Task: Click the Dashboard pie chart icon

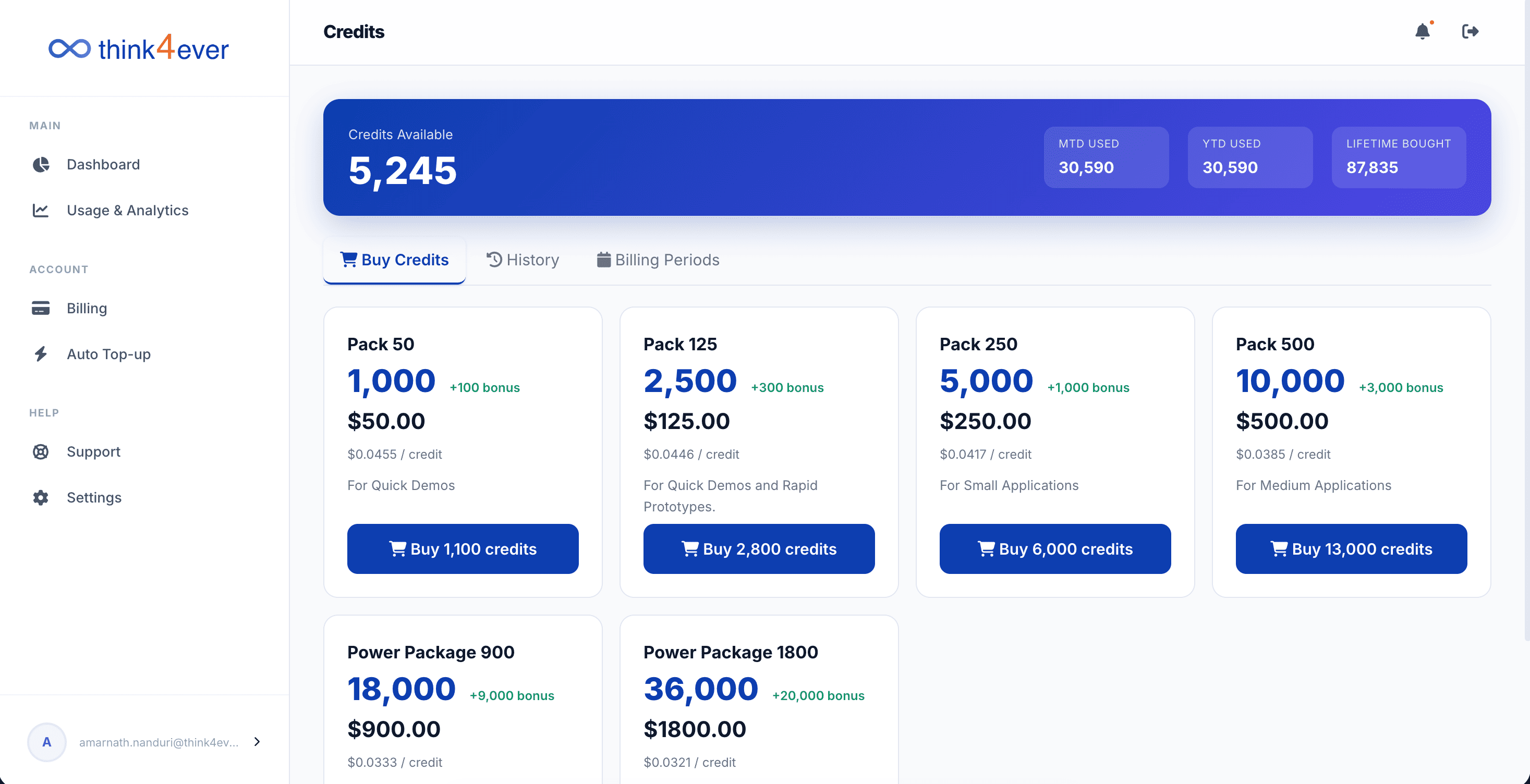Action: (40, 165)
